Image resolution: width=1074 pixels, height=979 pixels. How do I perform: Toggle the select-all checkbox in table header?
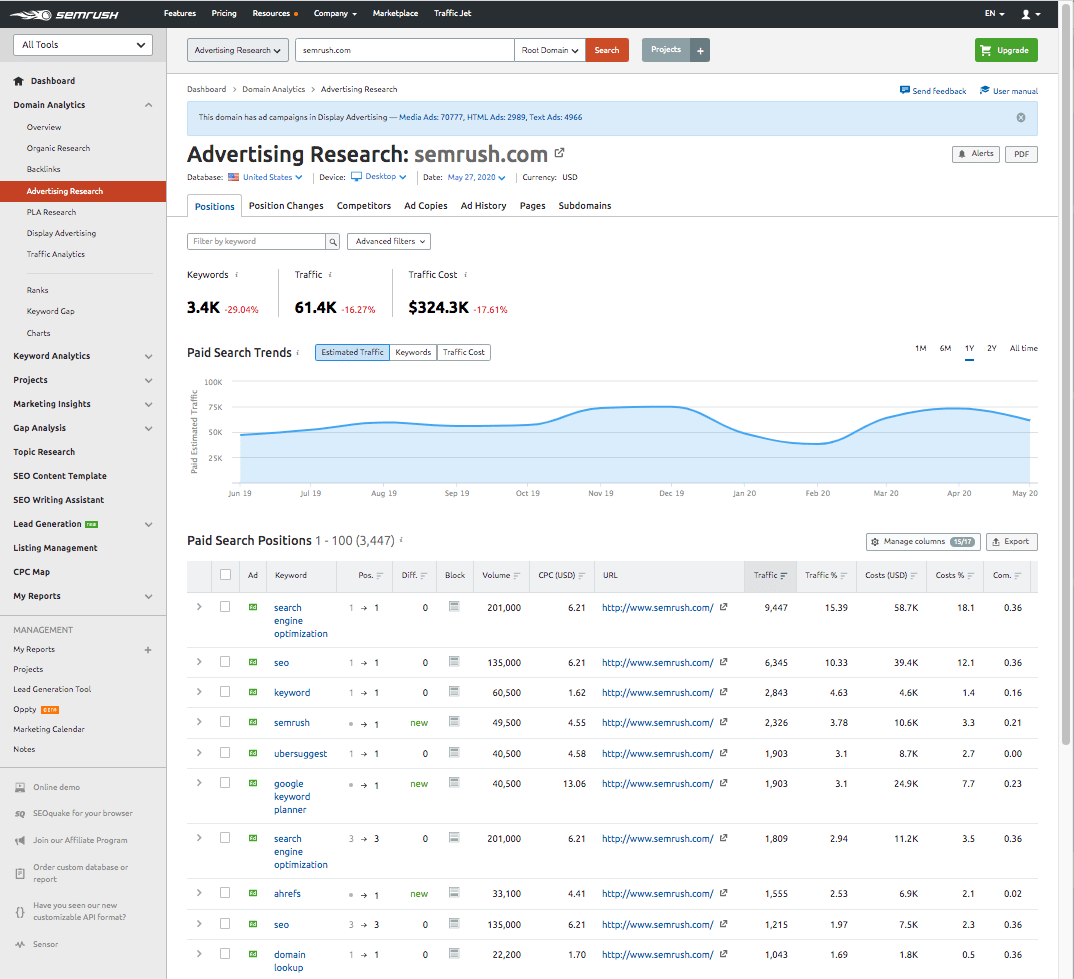point(225,575)
